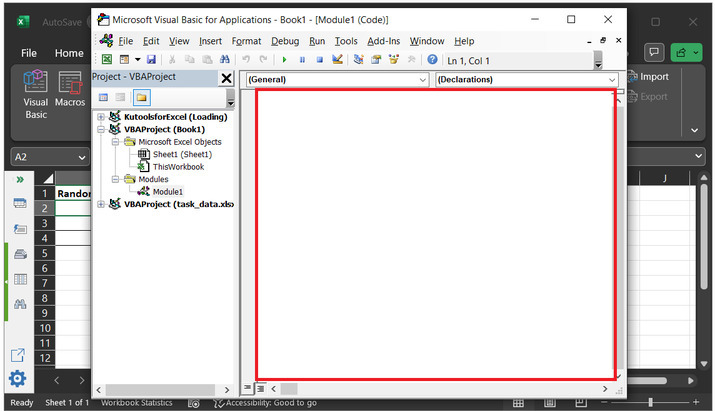
Task: Click the Macros button in Excel ribbon
Action: tap(70, 90)
